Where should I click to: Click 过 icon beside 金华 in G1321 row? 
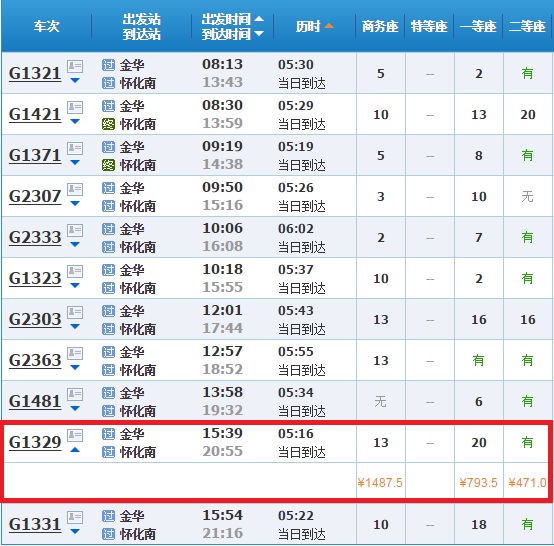108,65
